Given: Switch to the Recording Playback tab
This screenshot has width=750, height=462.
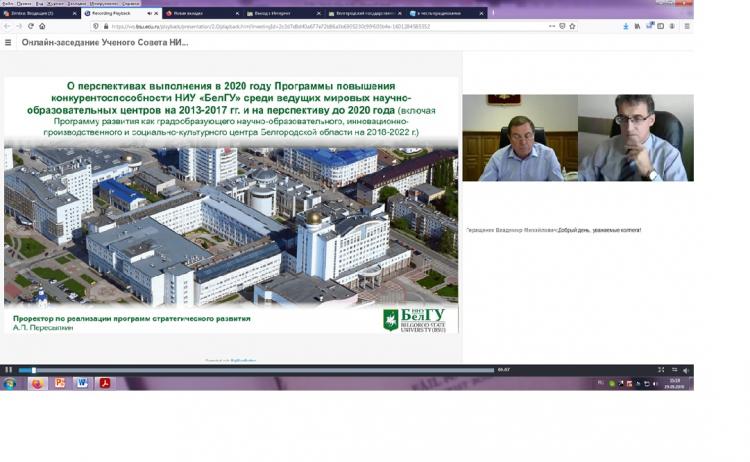Looking at the screenshot, I should pyautogui.click(x=115, y=13).
